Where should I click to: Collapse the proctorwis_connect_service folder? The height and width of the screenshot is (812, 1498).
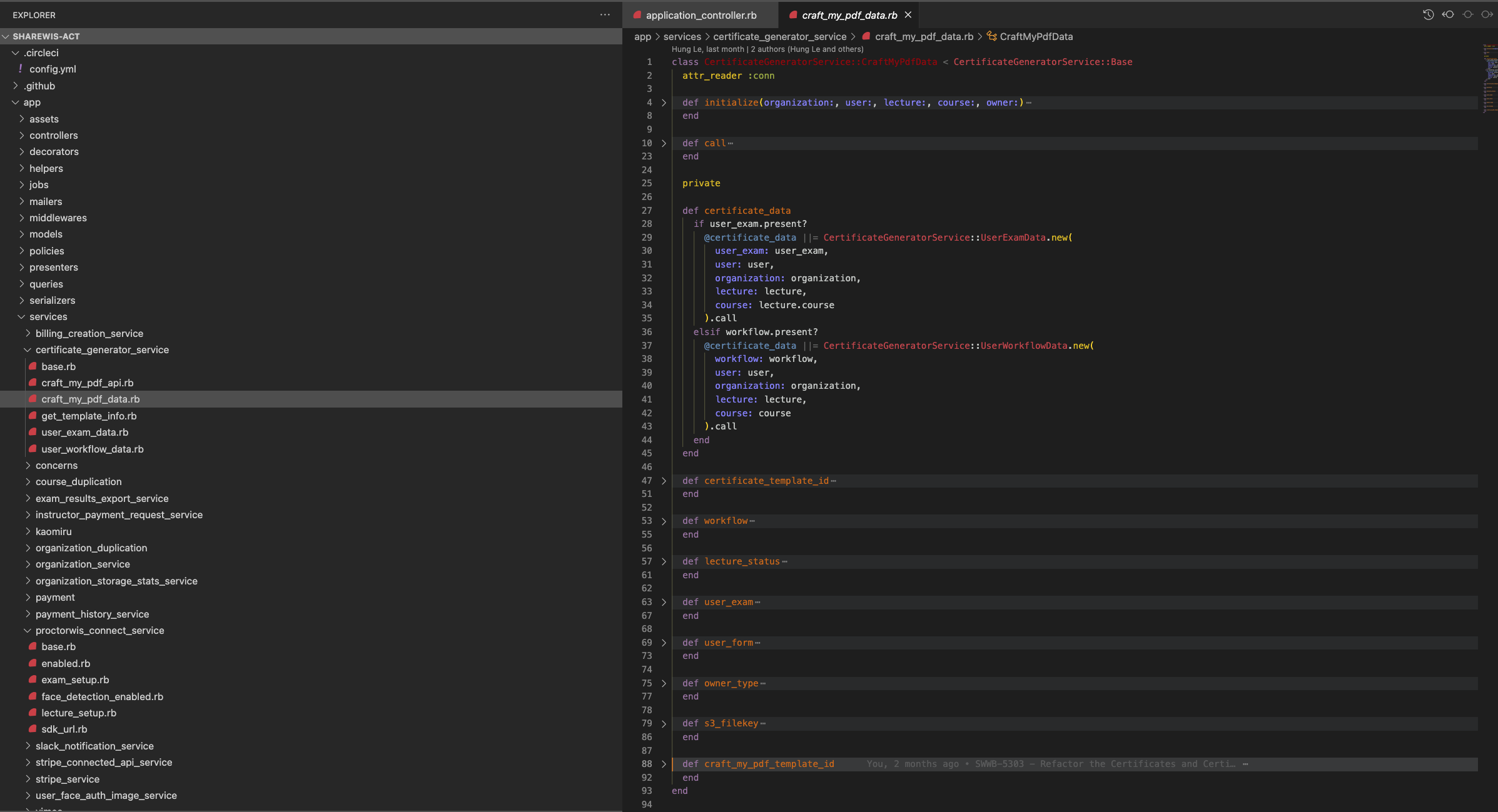[311, 630]
